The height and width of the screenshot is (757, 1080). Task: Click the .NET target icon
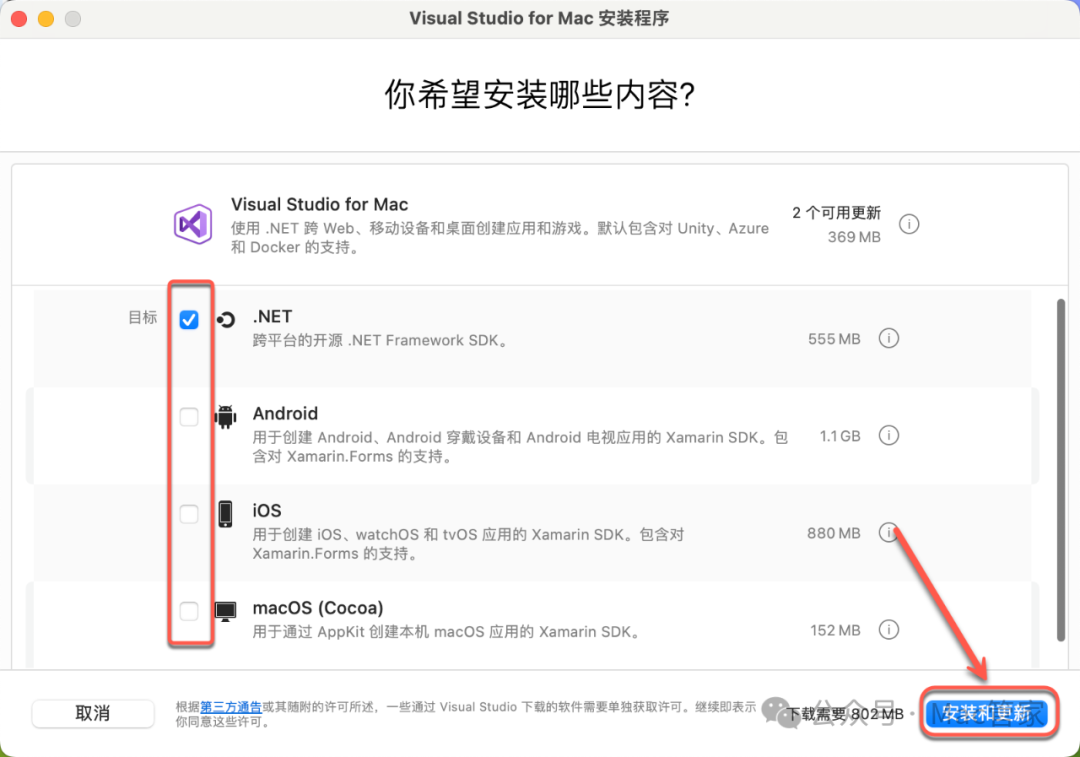[226, 320]
